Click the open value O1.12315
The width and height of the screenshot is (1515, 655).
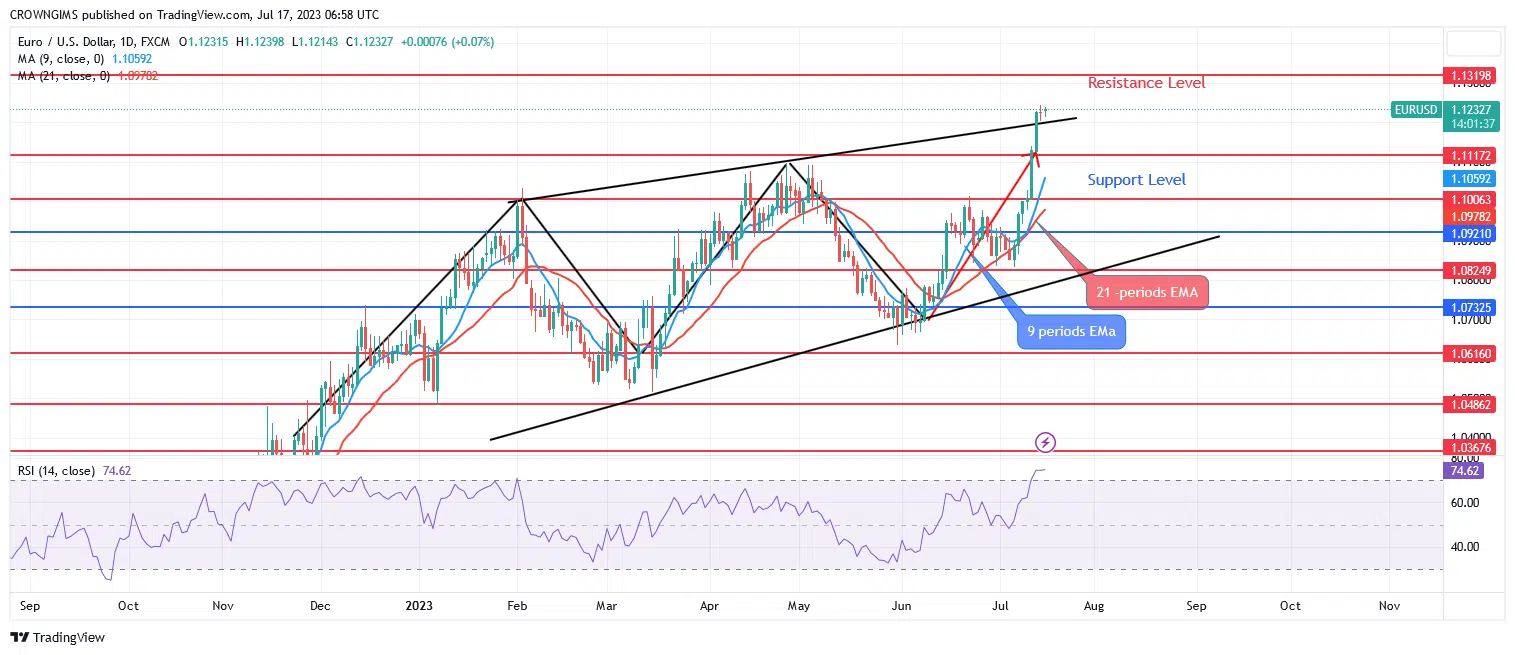[203, 42]
